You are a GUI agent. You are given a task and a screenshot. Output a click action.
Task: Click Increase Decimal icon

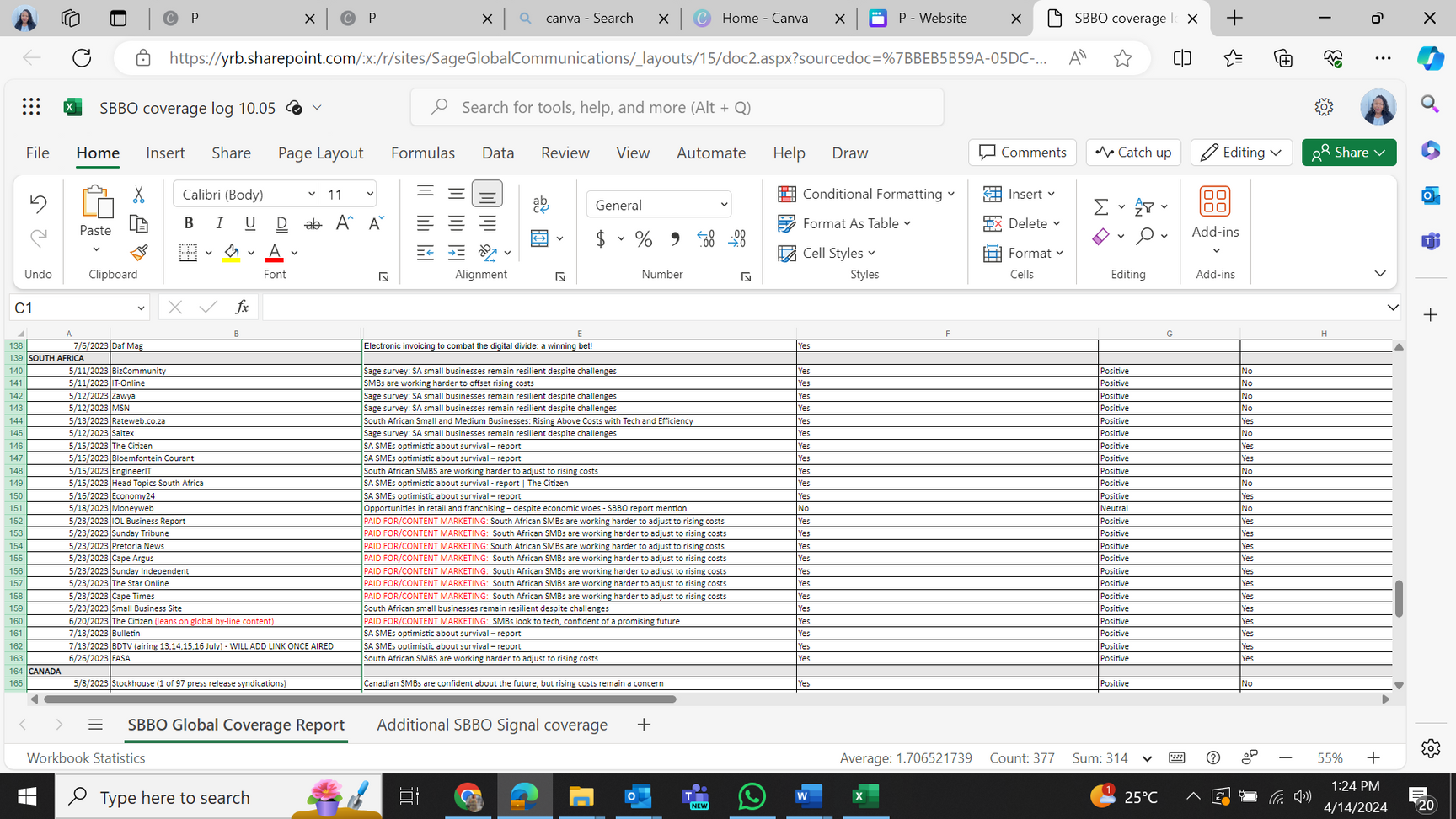tap(706, 239)
